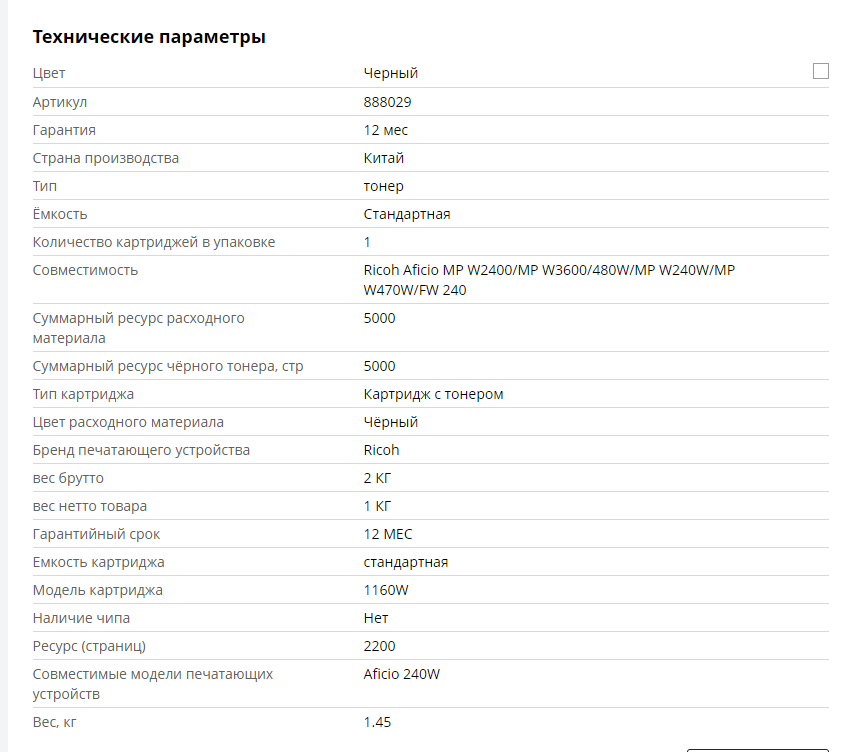Click the Черный color value
This screenshot has height=752, width=853.
pyautogui.click(x=391, y=73)
